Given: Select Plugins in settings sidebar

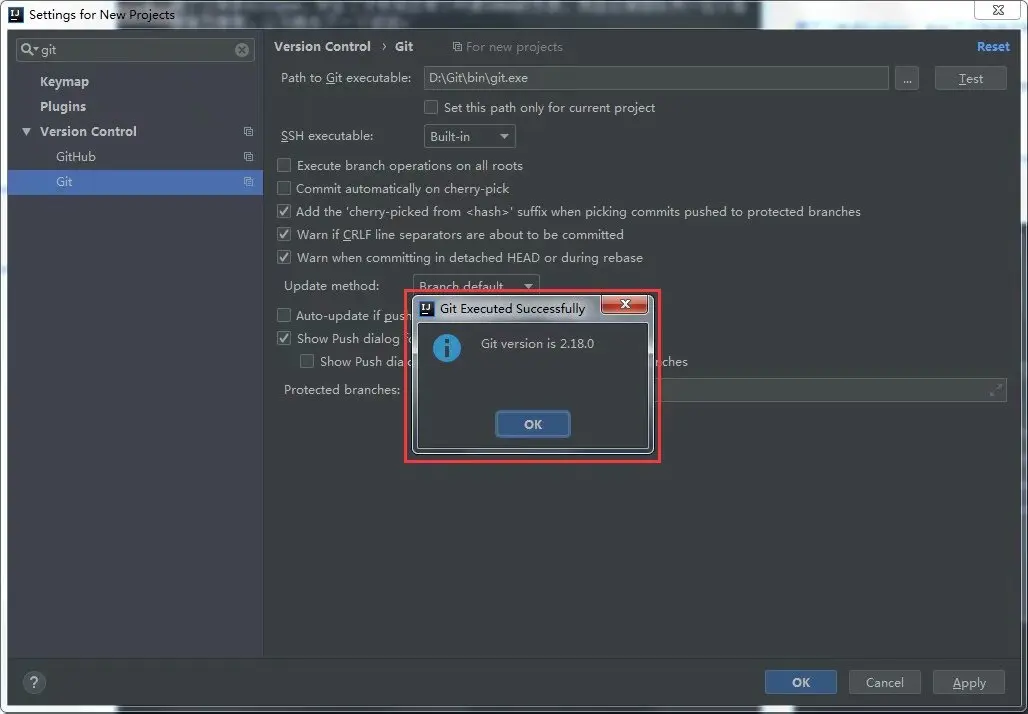Looking at the screenshot, I should coord(63,107).
